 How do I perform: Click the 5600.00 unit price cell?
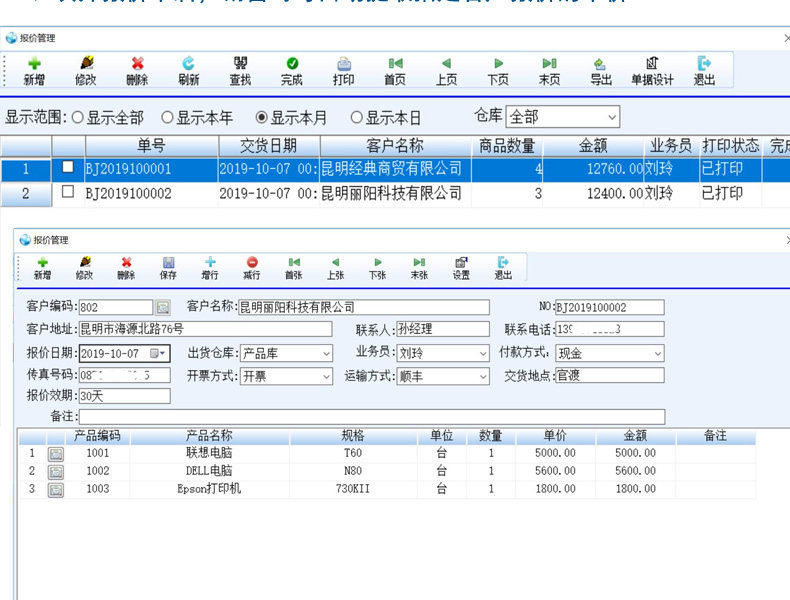(x=555, y=471)
